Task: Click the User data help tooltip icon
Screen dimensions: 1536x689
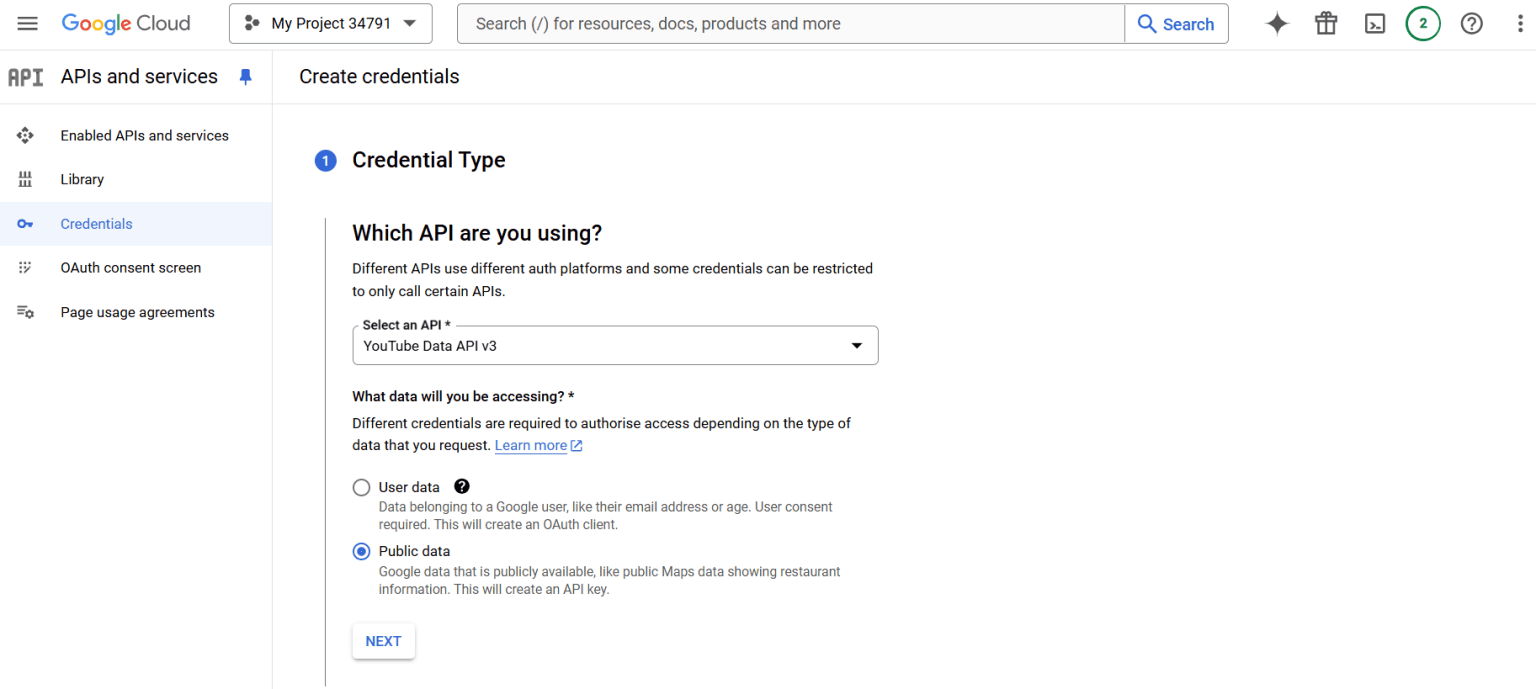Action: 461,487
